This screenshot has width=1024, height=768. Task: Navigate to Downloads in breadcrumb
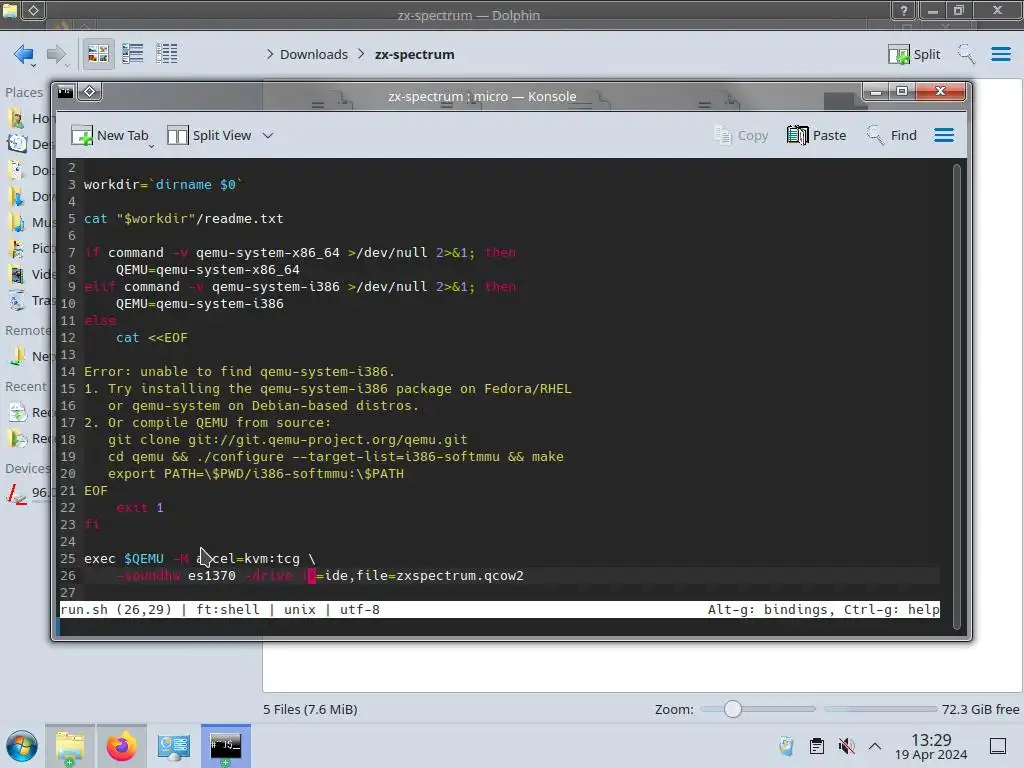click(x=313, y=55)
